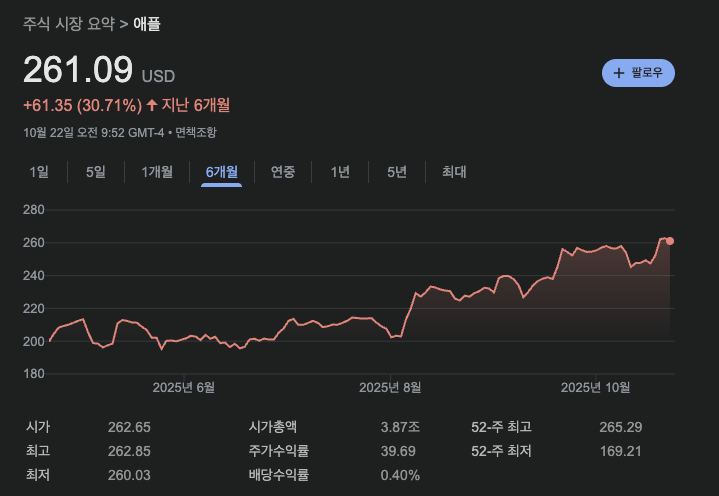View the 5년 price history tab
The image size is (719, 496).
point(396,172)
